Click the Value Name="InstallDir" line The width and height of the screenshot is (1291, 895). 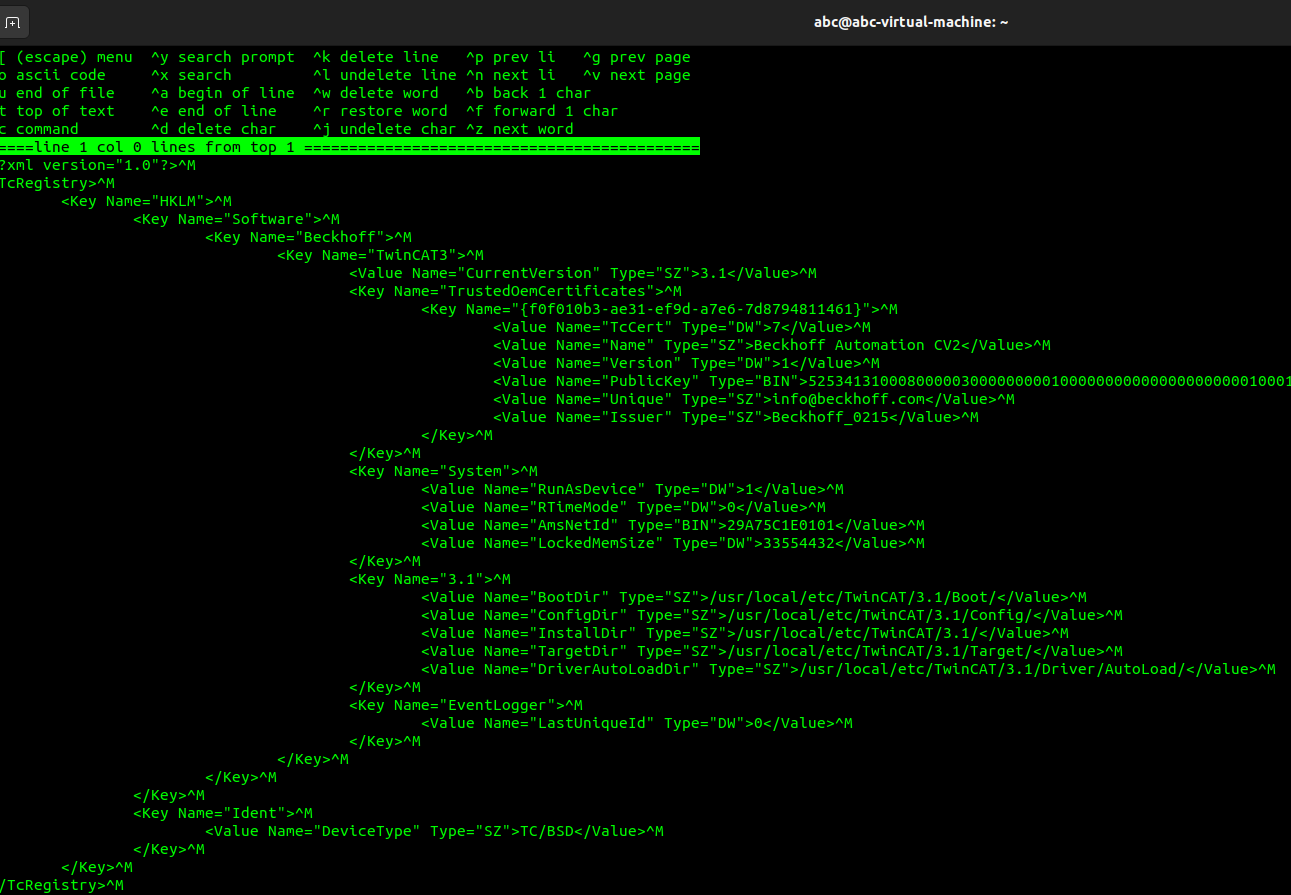click(x=745, y=633)
